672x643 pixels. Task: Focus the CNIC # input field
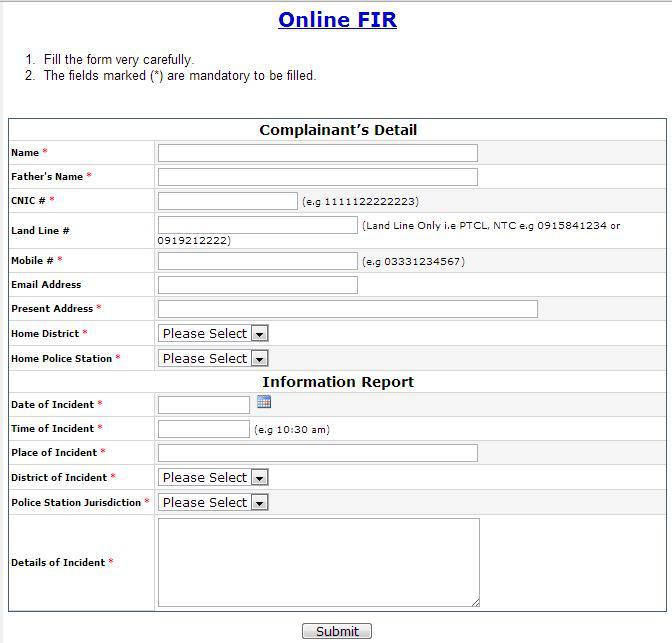tap(228, 201)
